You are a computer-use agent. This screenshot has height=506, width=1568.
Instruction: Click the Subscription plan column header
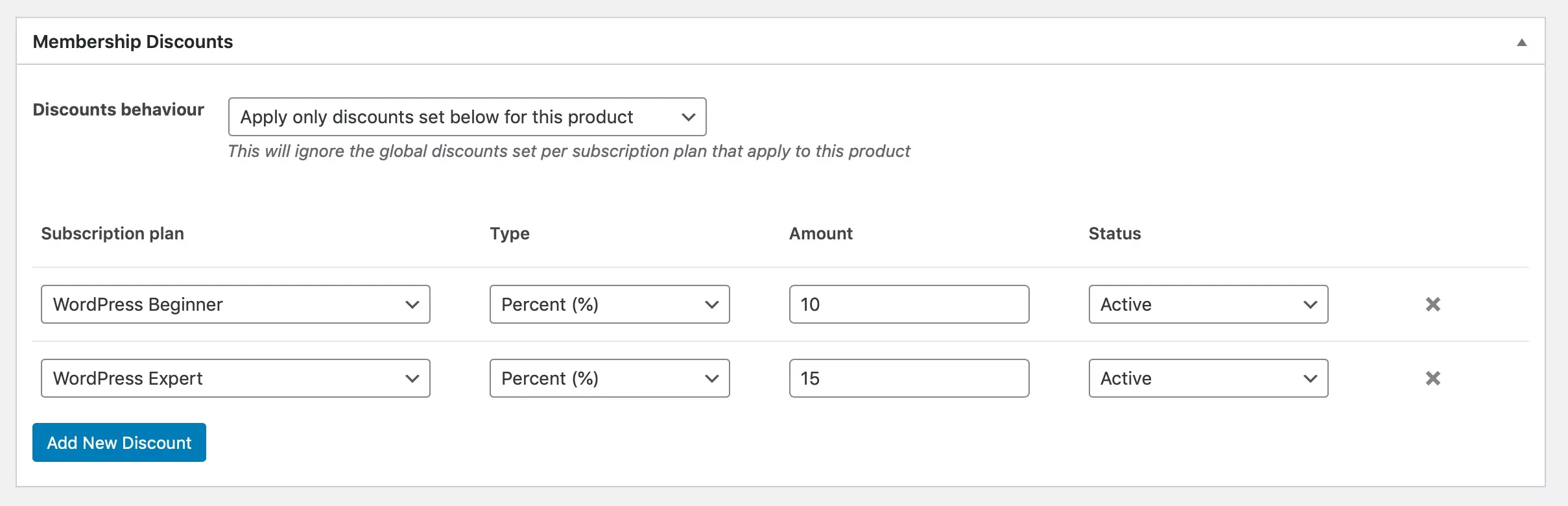113,234
